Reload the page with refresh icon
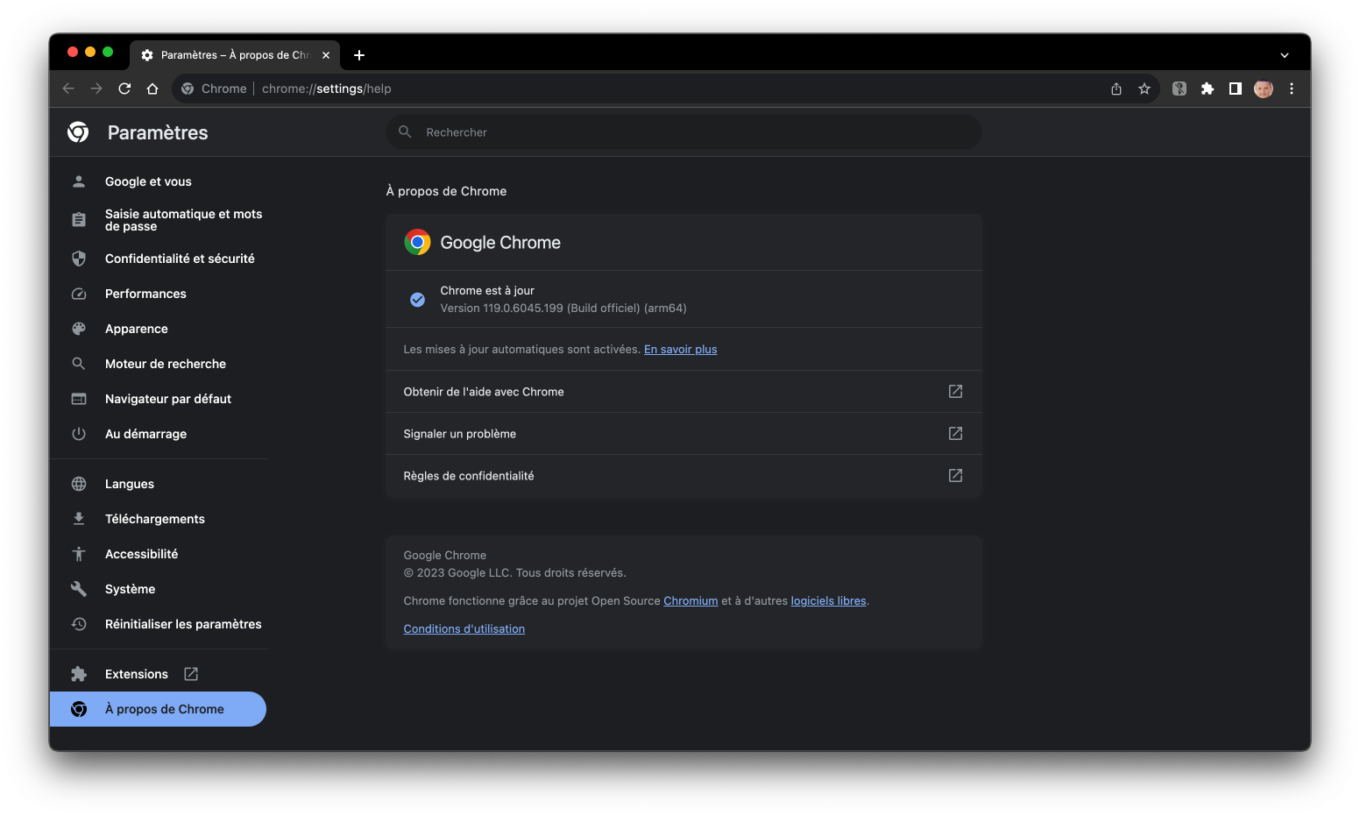1360x816 pixels. point(124,89)
